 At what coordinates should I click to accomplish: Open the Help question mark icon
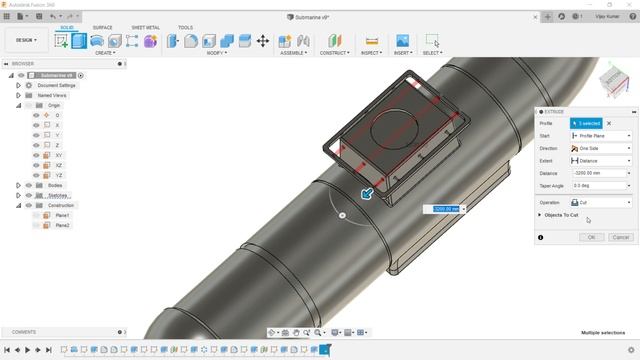(x=633, y=16)
